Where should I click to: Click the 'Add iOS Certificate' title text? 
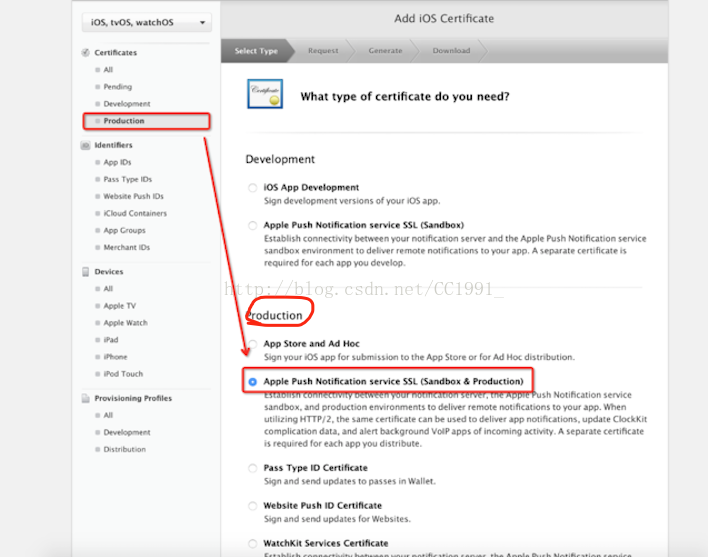tap(444, 19)
